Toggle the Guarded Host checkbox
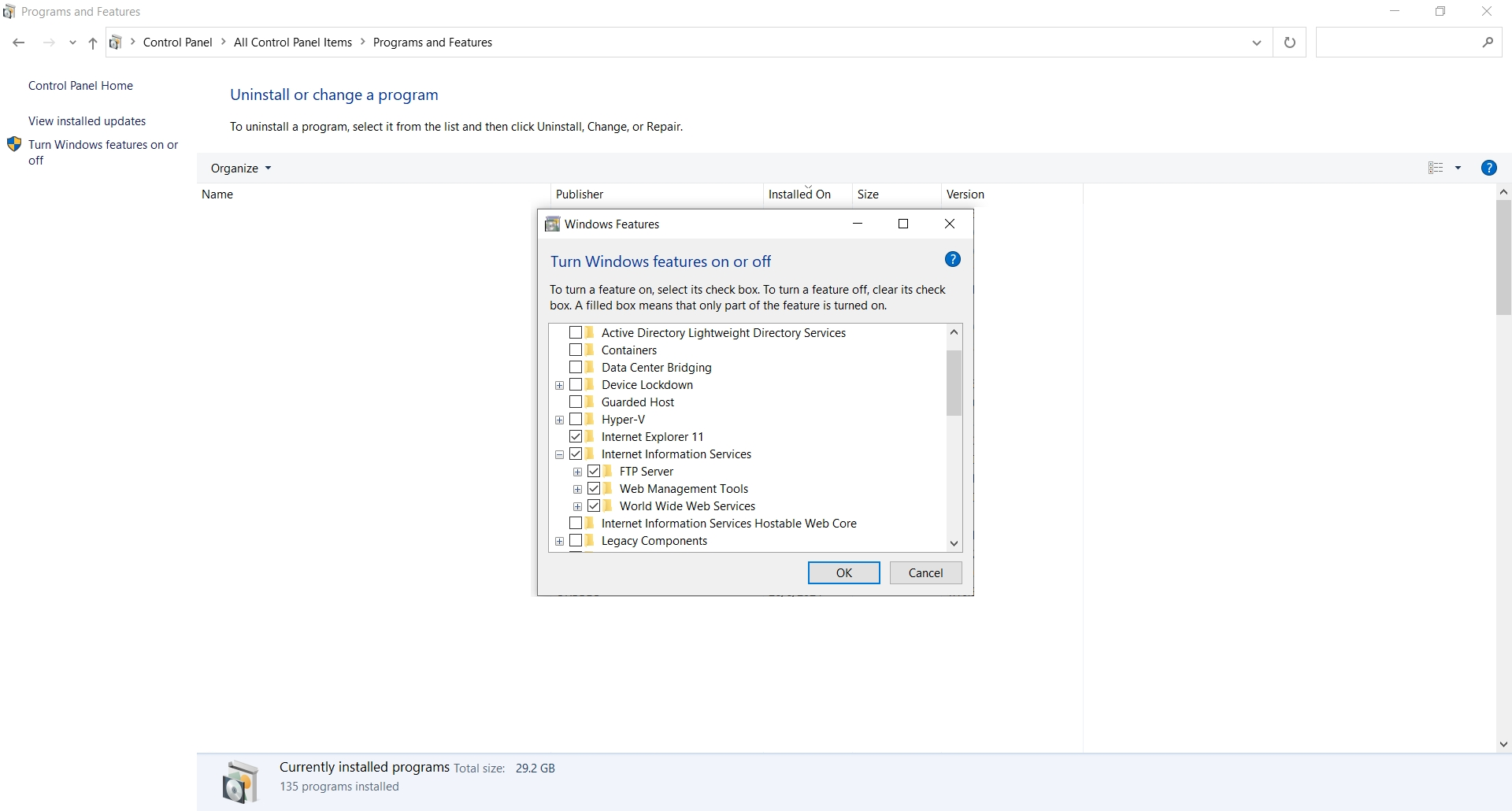Image resolution: width=1512 pixels, height=811 pixels. 576,402
